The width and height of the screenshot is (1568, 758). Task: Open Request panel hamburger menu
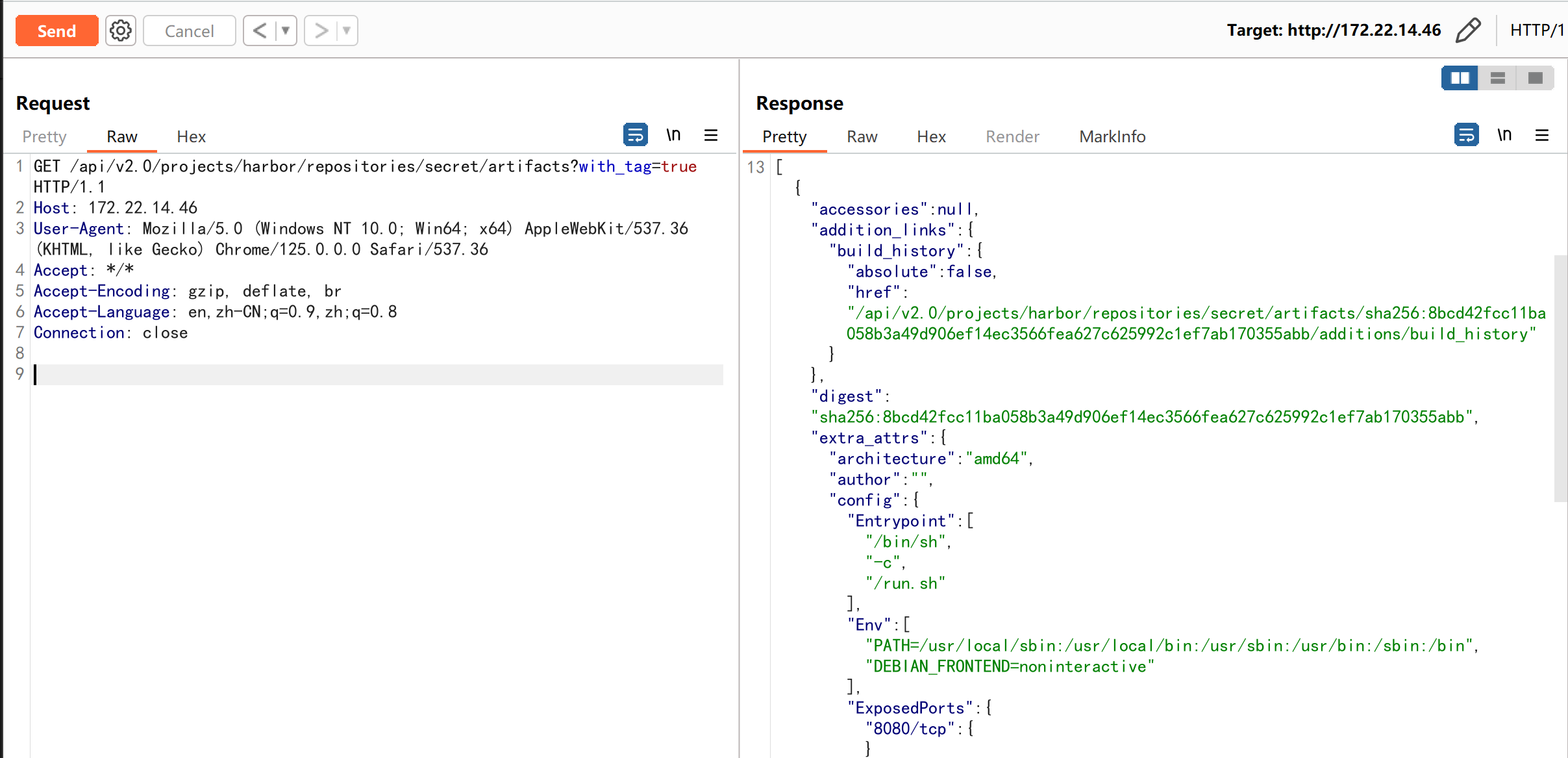pyautogui.click(x=711, y=135)
